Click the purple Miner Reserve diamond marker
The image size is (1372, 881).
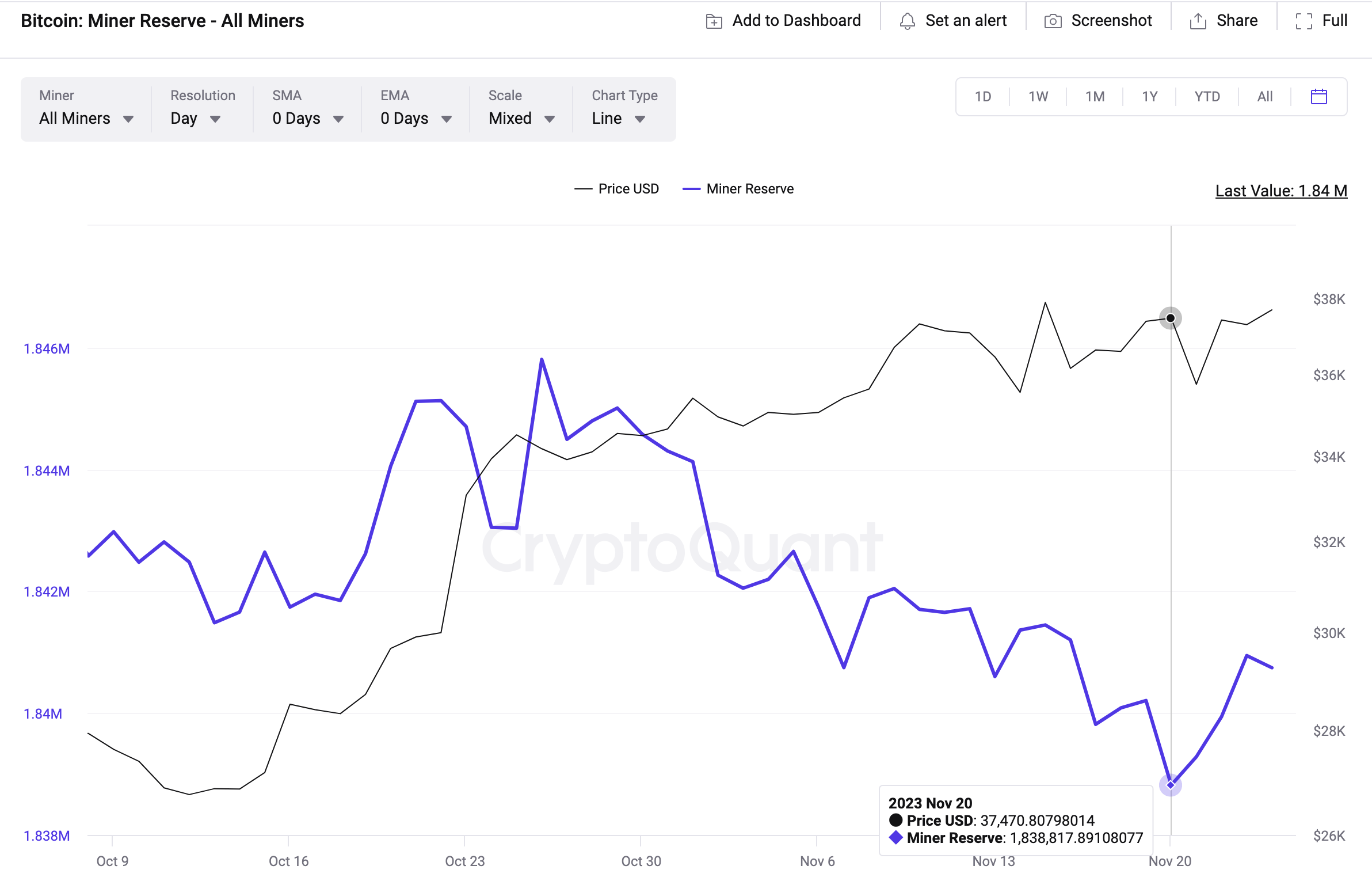point(1170,784)
